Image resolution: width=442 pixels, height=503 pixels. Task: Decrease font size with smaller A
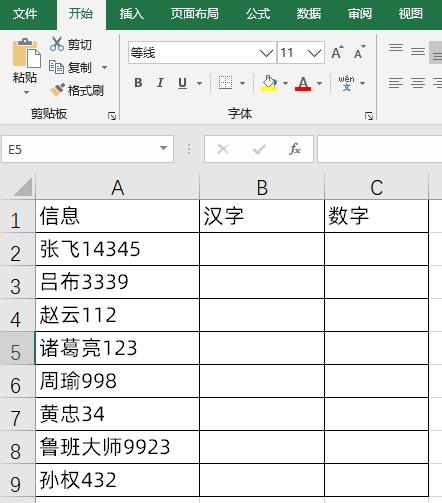pyautogui.click(x=359, y=52)
